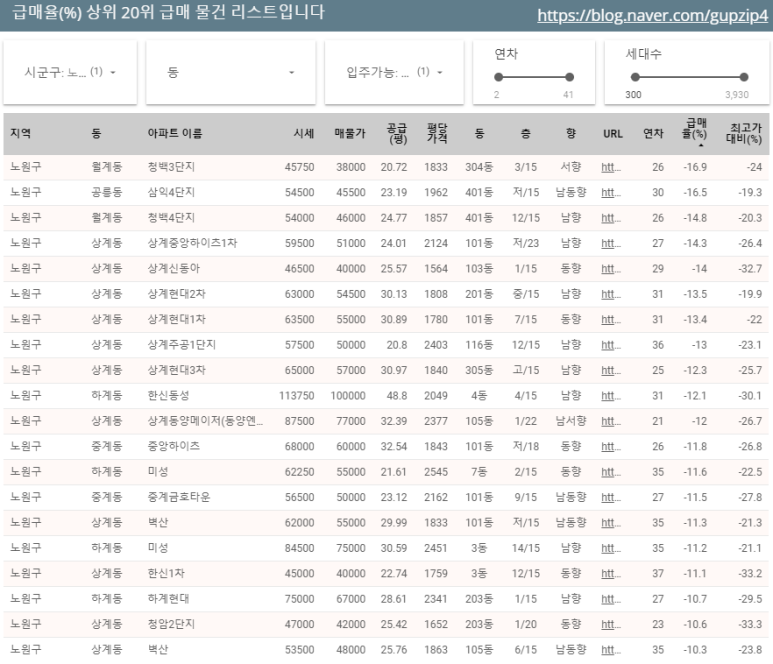Sort by the 지역 column header

click(21, 133)
